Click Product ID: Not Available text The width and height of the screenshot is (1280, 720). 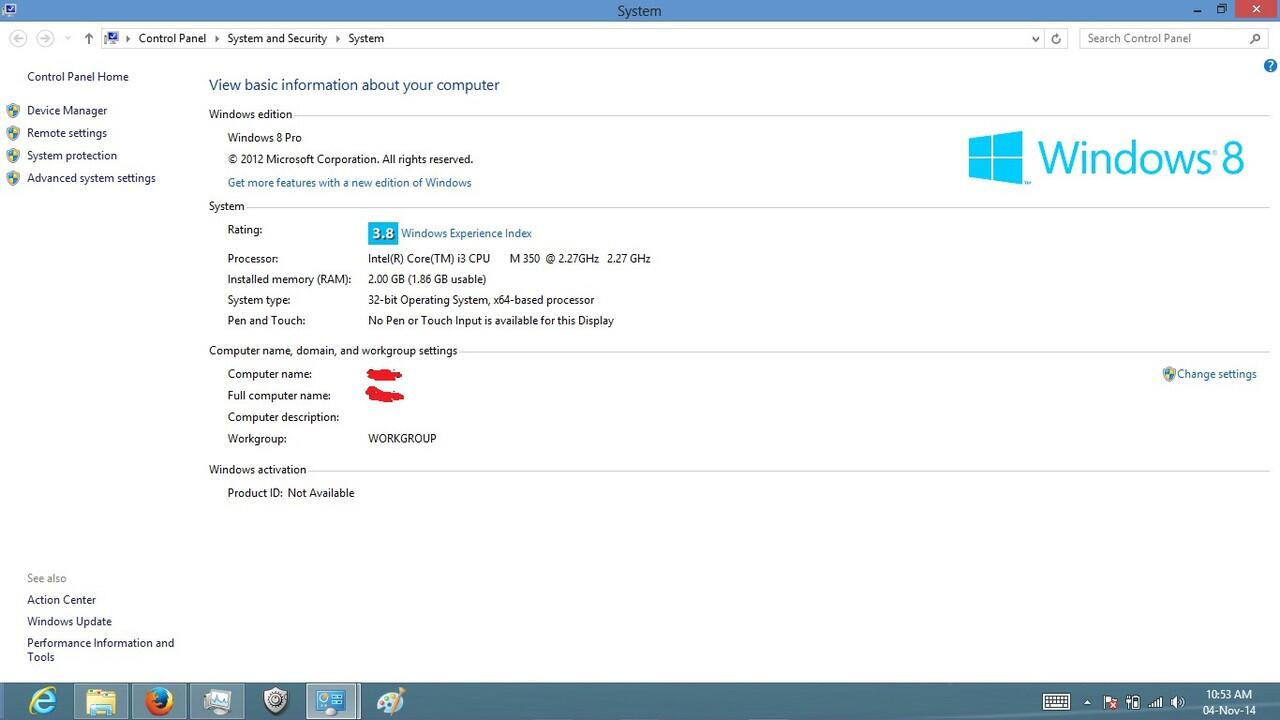(291, 493)
